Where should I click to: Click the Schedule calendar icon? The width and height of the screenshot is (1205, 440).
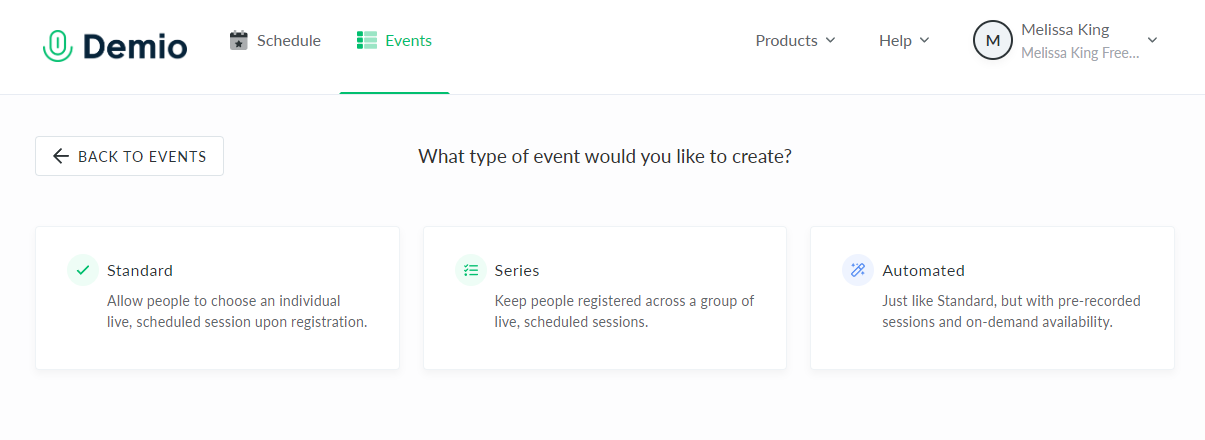tap(238, 41)
